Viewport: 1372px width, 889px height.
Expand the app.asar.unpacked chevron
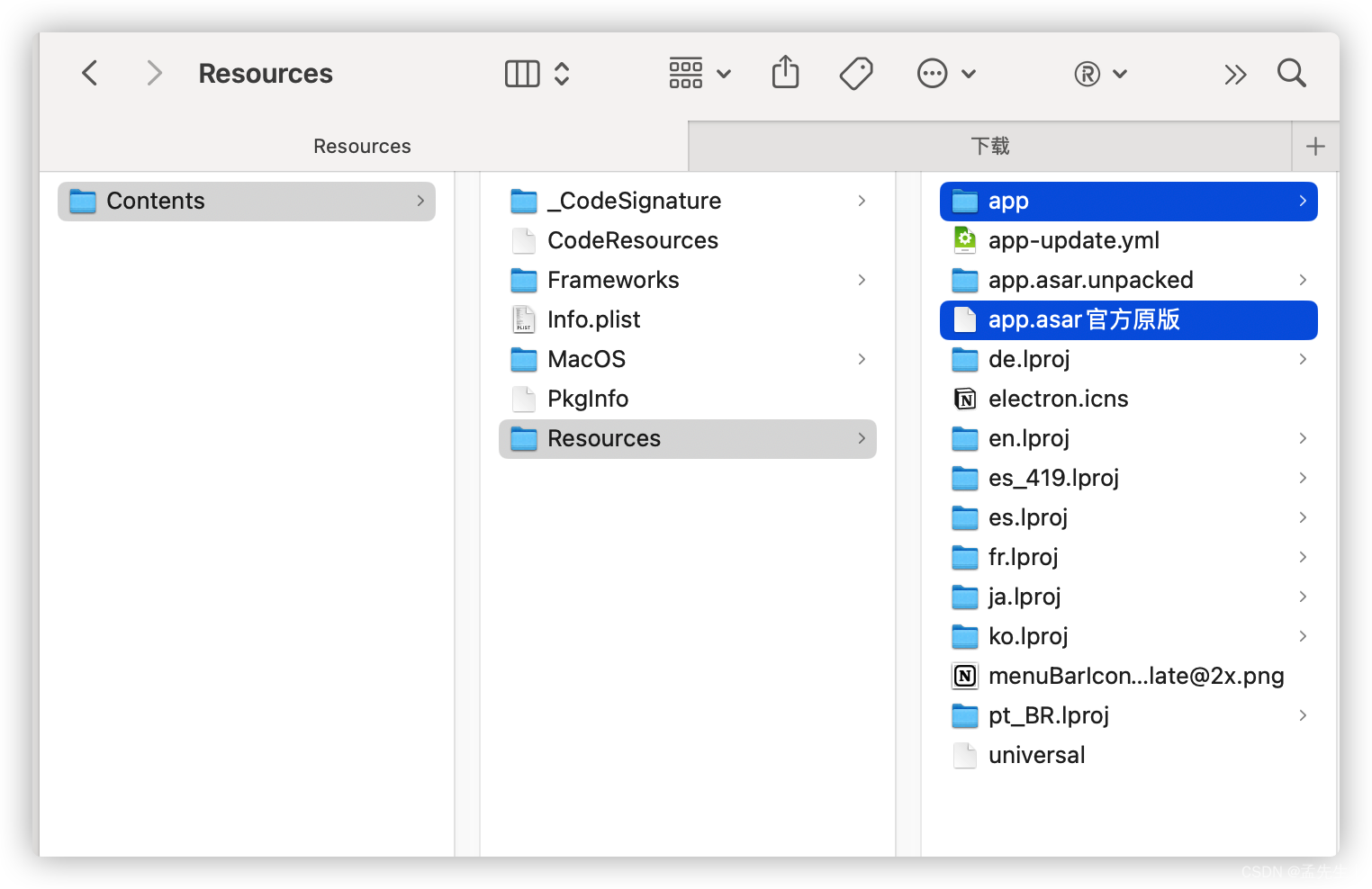(1303, 280)
